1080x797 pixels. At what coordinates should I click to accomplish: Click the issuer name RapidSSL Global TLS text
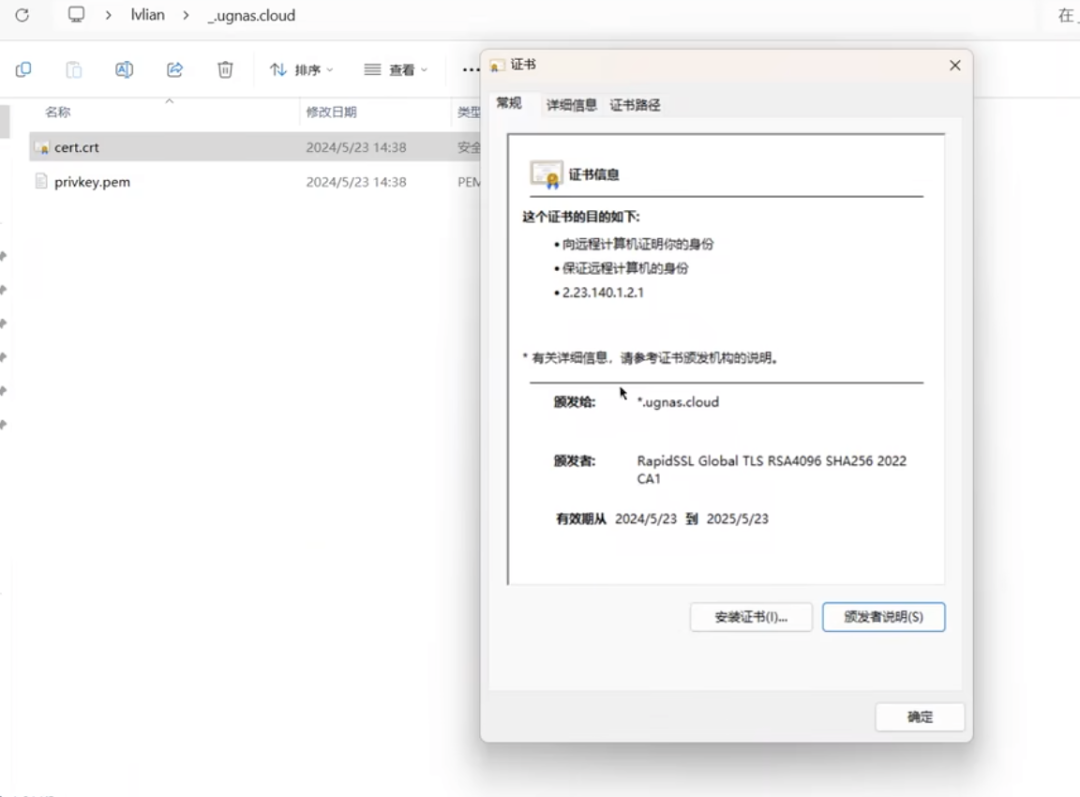(771, 469)
